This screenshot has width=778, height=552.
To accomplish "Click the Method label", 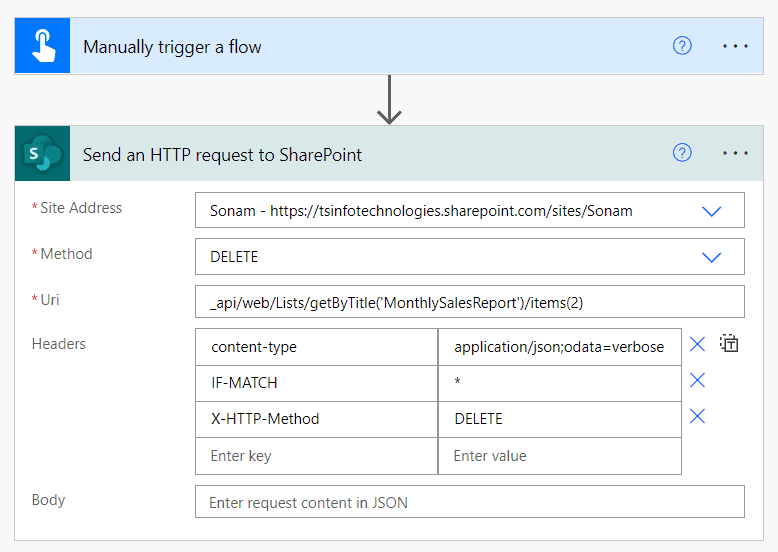I will tap(66, 254).
